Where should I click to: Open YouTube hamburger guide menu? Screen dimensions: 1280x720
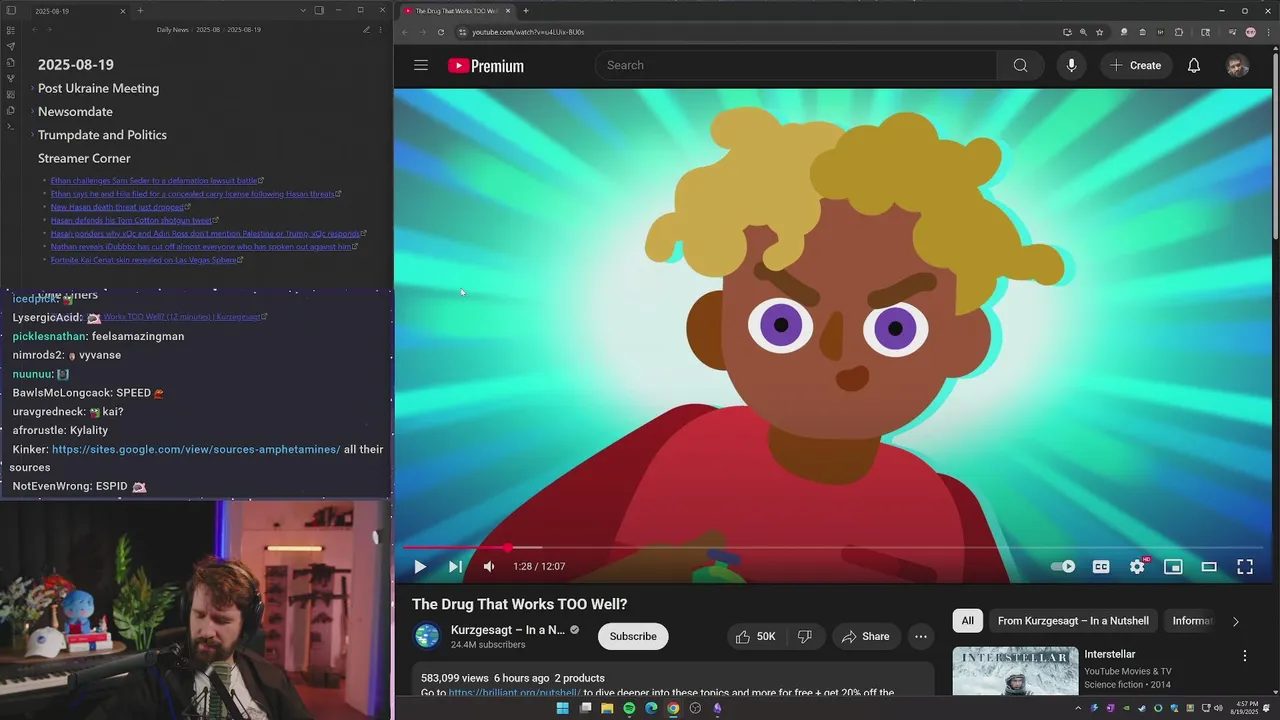(x=421, y=65)
